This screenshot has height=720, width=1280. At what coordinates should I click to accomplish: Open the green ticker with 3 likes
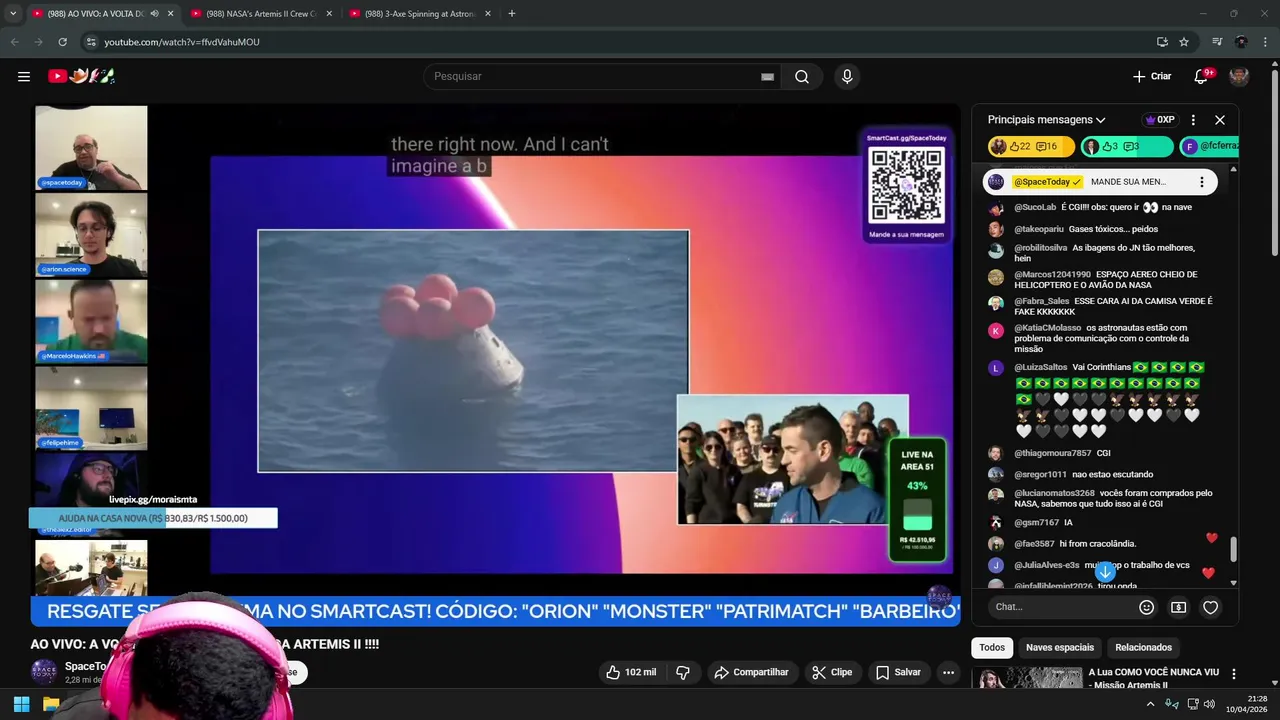point(1126,147)
